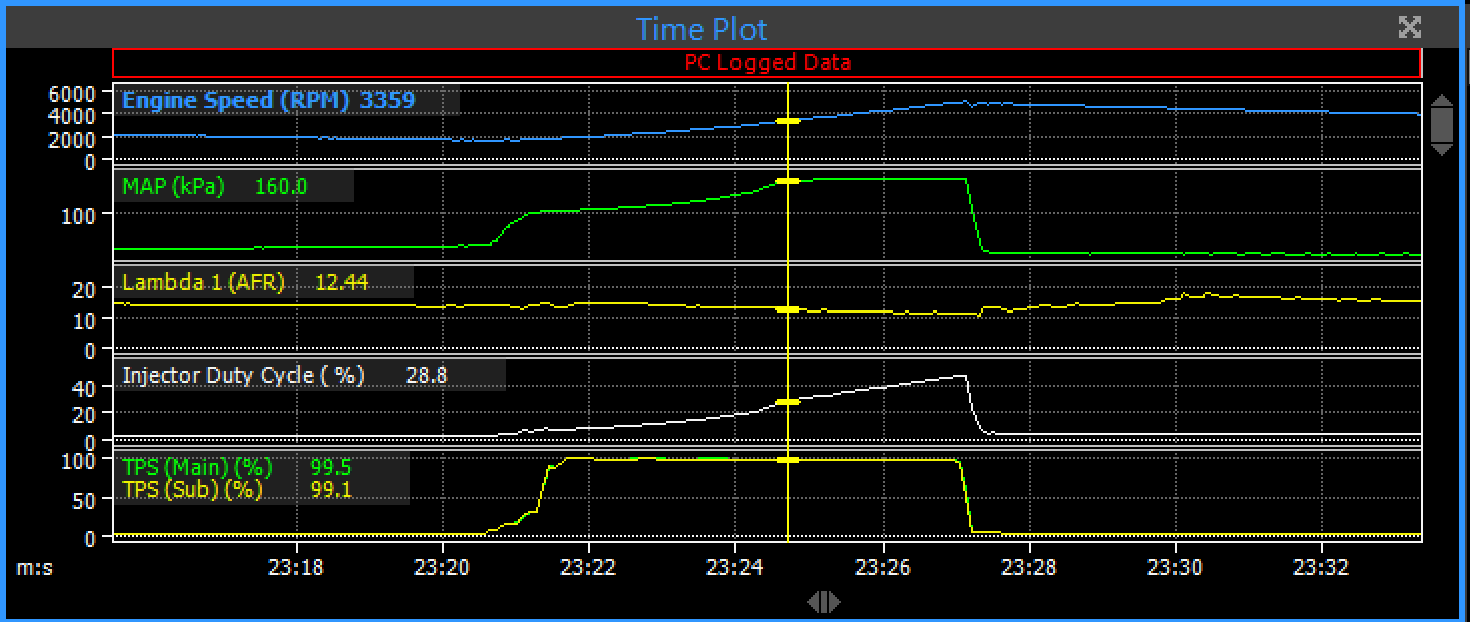Select the TPS (Sub) channel label
The width and height of the screenshot is (1470, 622).
pos(192,490)
